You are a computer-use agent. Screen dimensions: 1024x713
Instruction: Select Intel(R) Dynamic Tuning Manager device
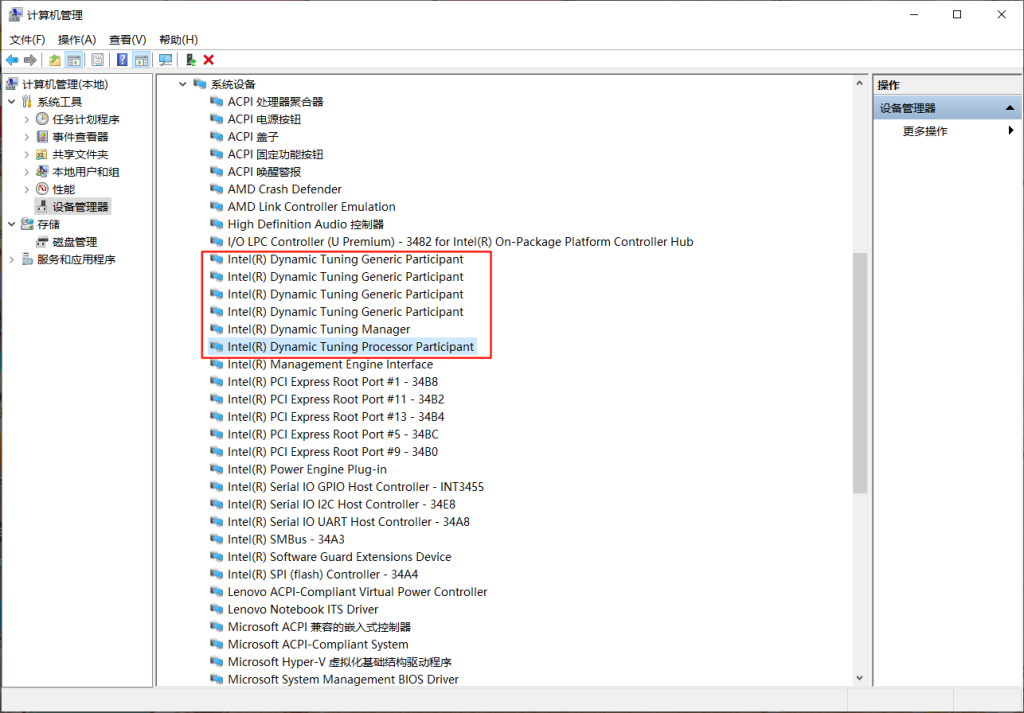318,329
